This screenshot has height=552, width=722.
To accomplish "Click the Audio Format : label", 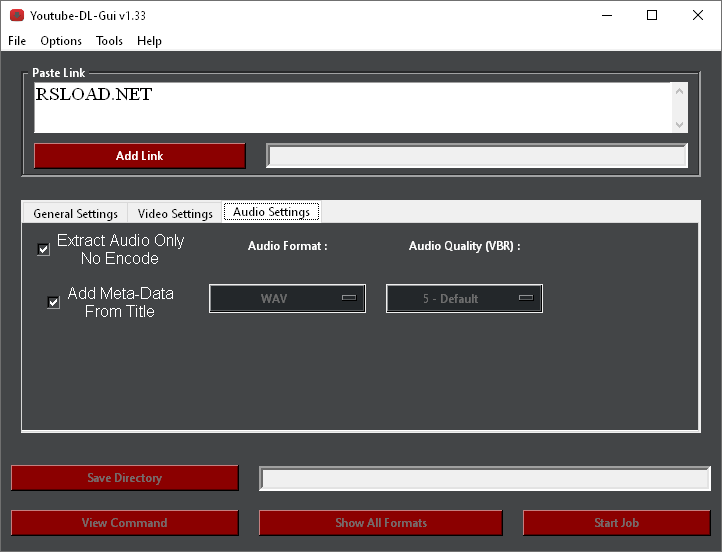I will pyautogui.click(x=287, y=246).
